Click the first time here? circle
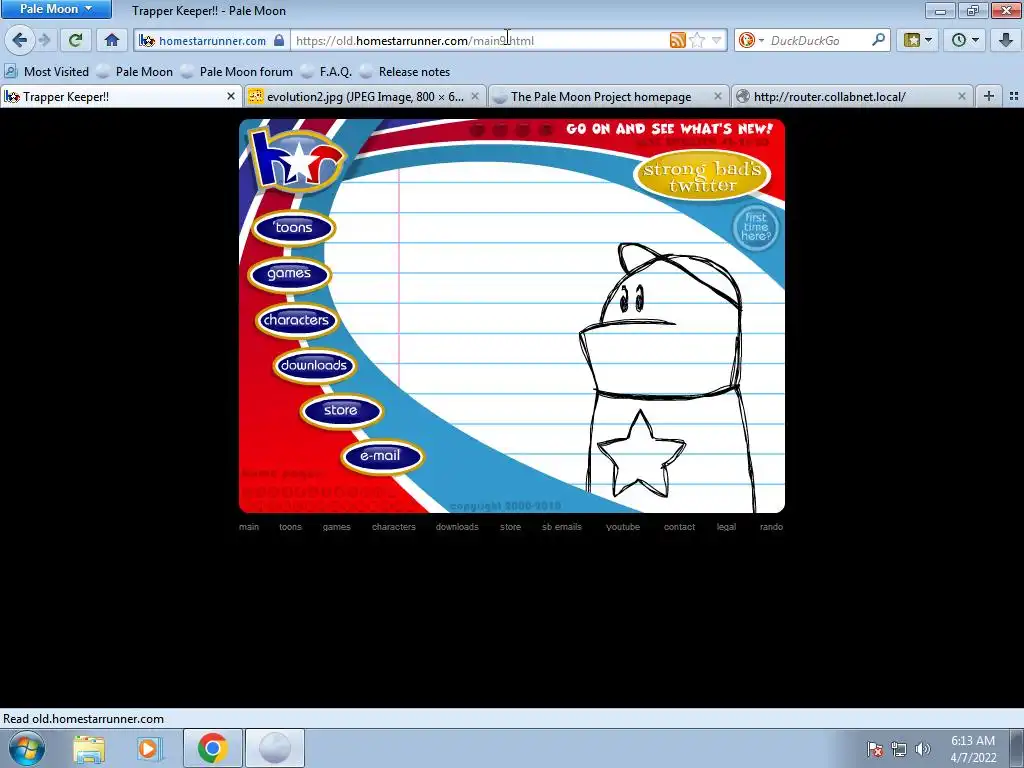Screen dimensions: 1024x768 (x=756, y=228)
